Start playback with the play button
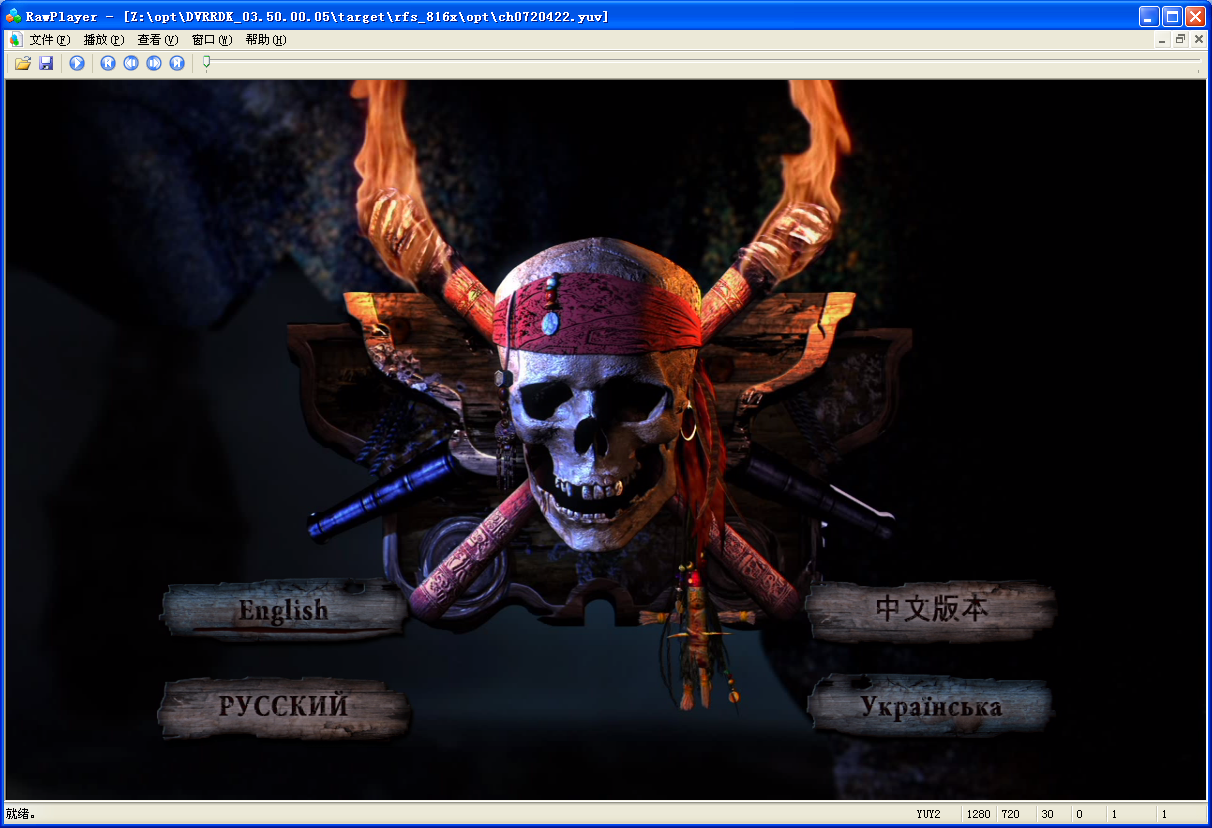 click(x=77, y=63)
